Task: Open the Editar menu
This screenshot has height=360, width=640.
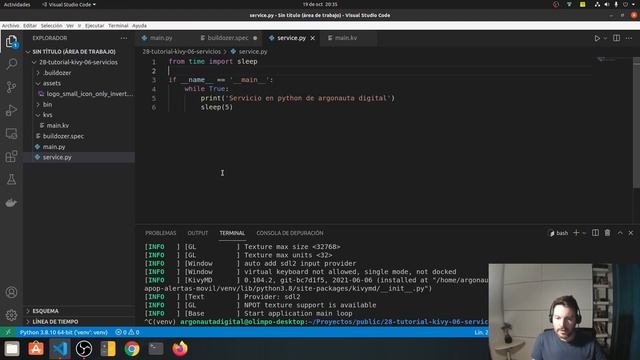Action: (30, 25)
